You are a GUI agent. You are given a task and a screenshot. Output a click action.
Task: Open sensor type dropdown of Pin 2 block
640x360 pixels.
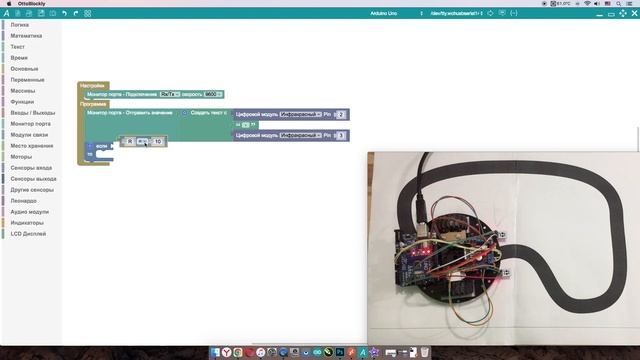tap(300, 114)
